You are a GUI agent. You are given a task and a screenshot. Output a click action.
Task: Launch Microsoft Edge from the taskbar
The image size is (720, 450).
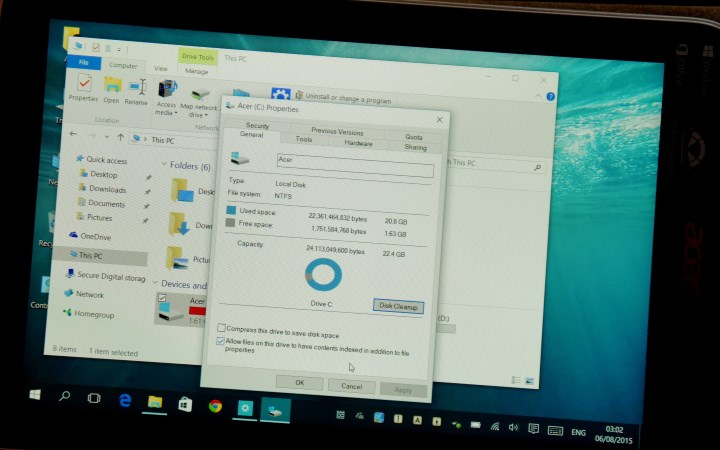point(124,400)
